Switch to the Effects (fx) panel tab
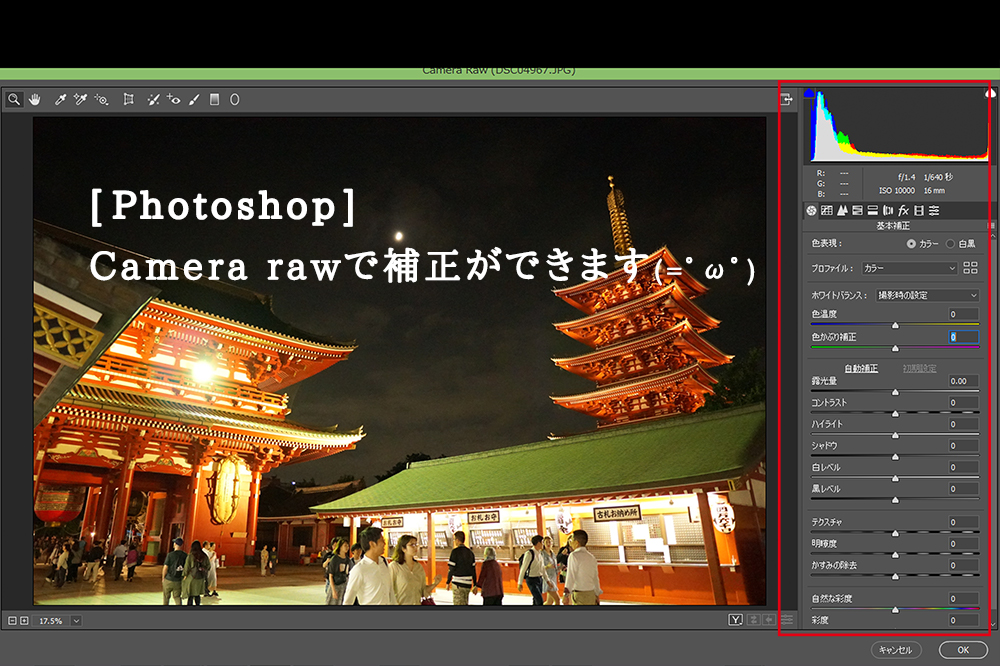 904,211
